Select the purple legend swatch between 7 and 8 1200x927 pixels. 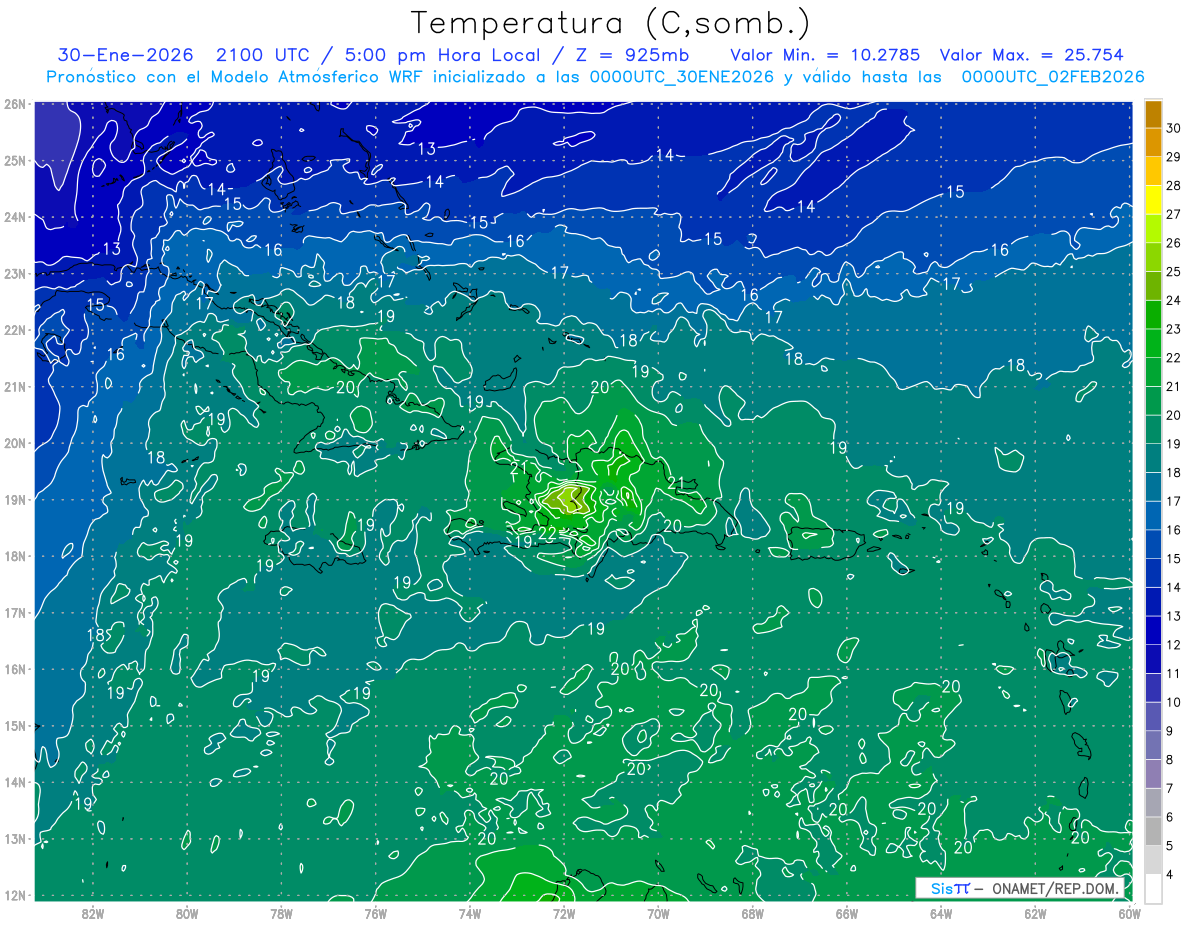click(x=1153, y=773)
